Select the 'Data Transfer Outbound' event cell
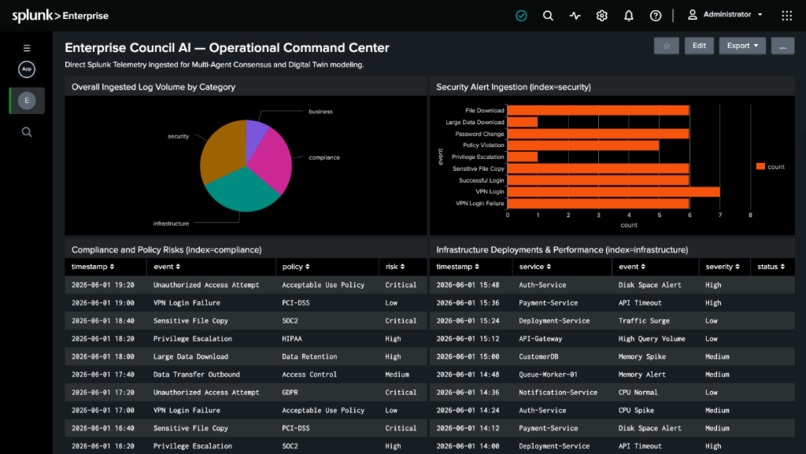This screenshot has width=806, height=454. point(196,374)
